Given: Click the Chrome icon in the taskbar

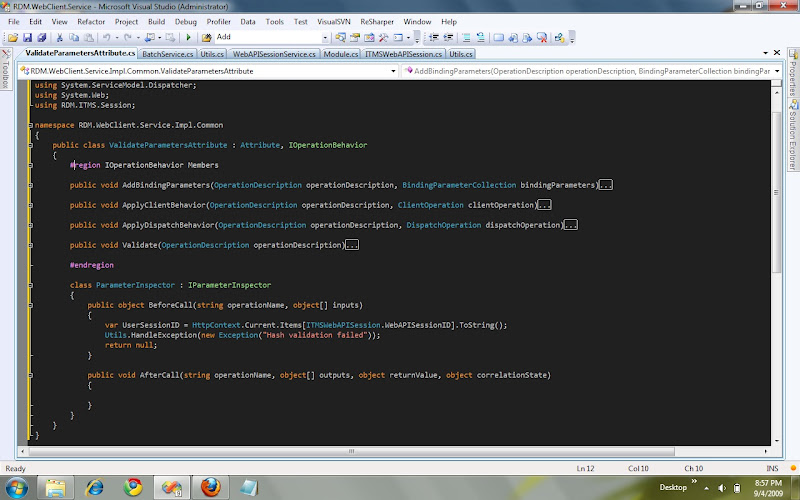Looking at the screenshot, I should (132, 487).
